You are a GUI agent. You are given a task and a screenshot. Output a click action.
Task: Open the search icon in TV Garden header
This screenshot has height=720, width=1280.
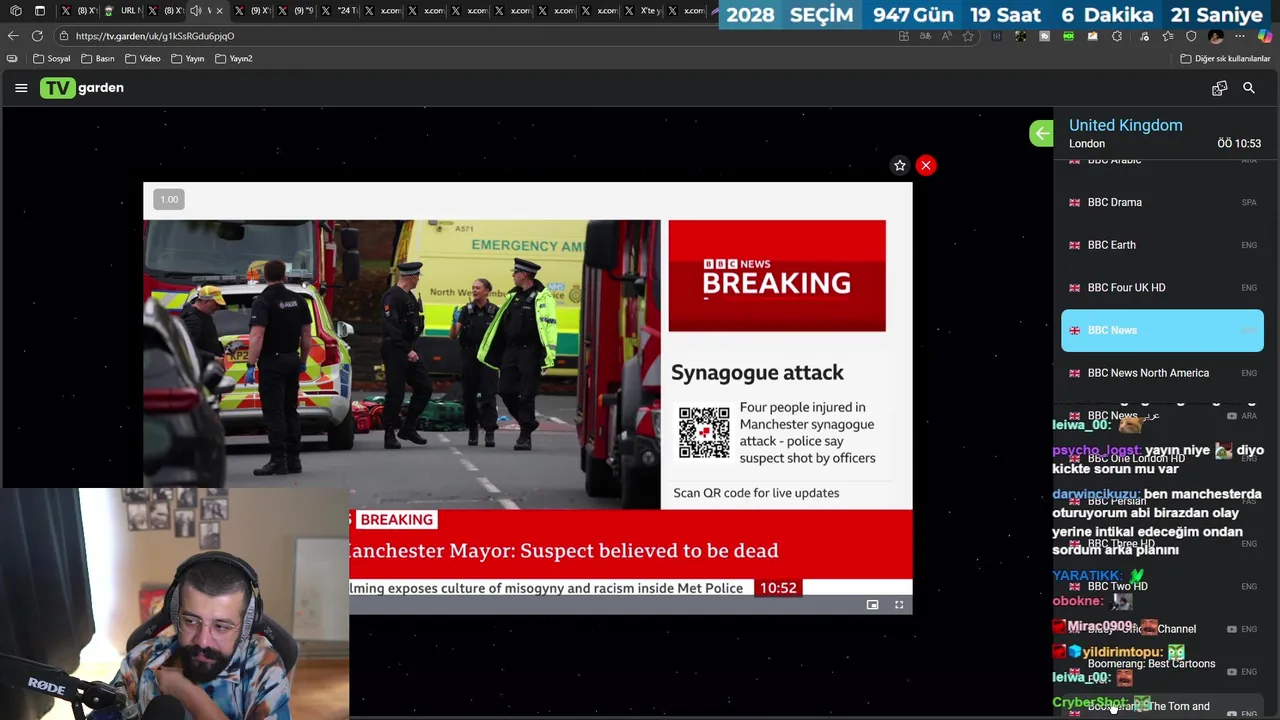[1249, 88]
